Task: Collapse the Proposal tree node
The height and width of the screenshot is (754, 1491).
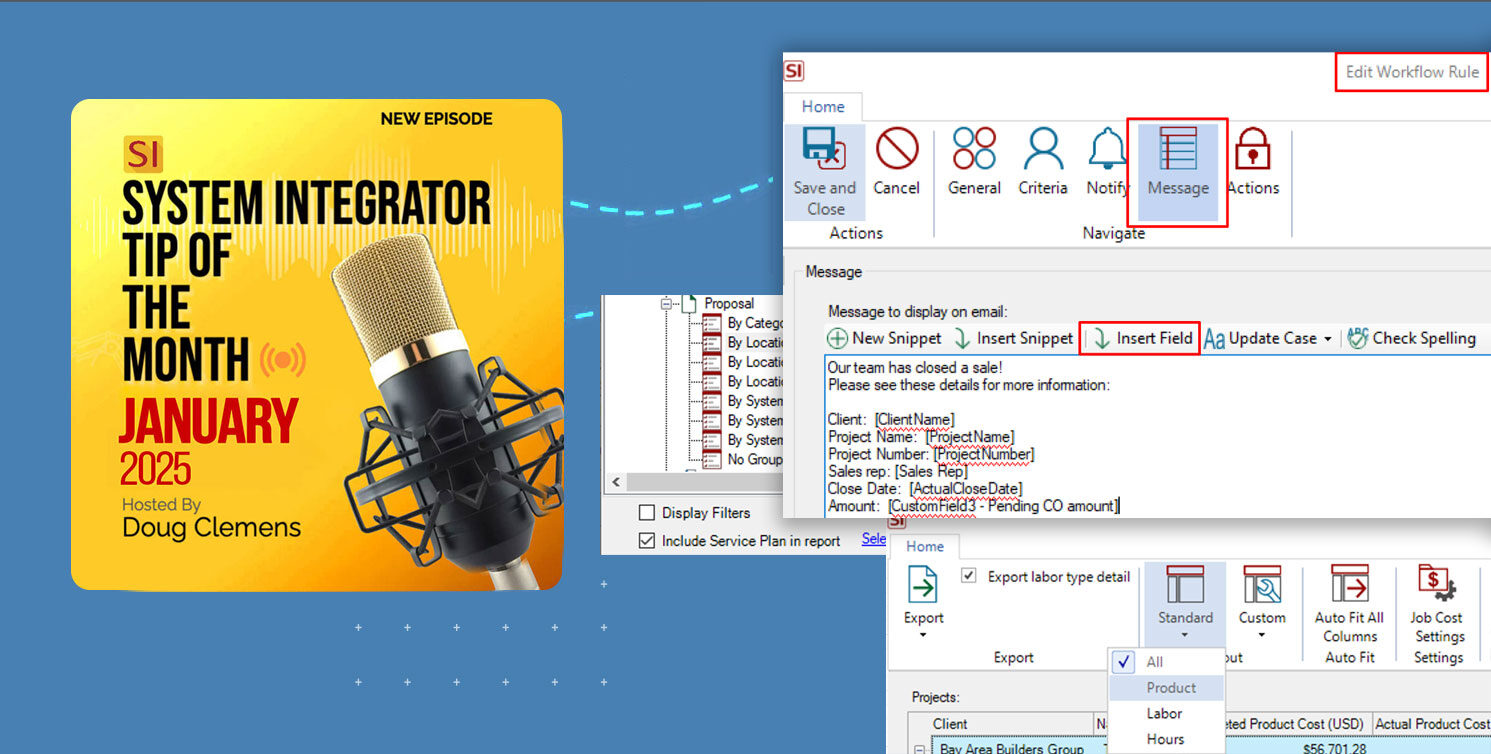Action: coord(666,303)
